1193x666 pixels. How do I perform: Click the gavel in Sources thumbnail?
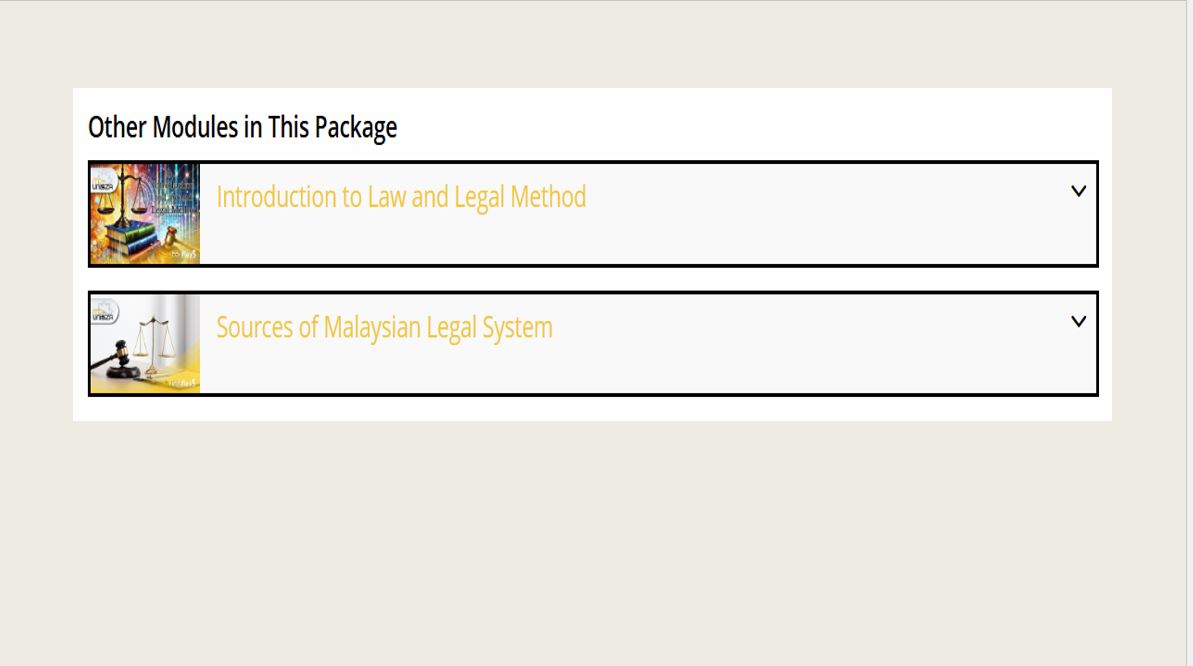116,359
